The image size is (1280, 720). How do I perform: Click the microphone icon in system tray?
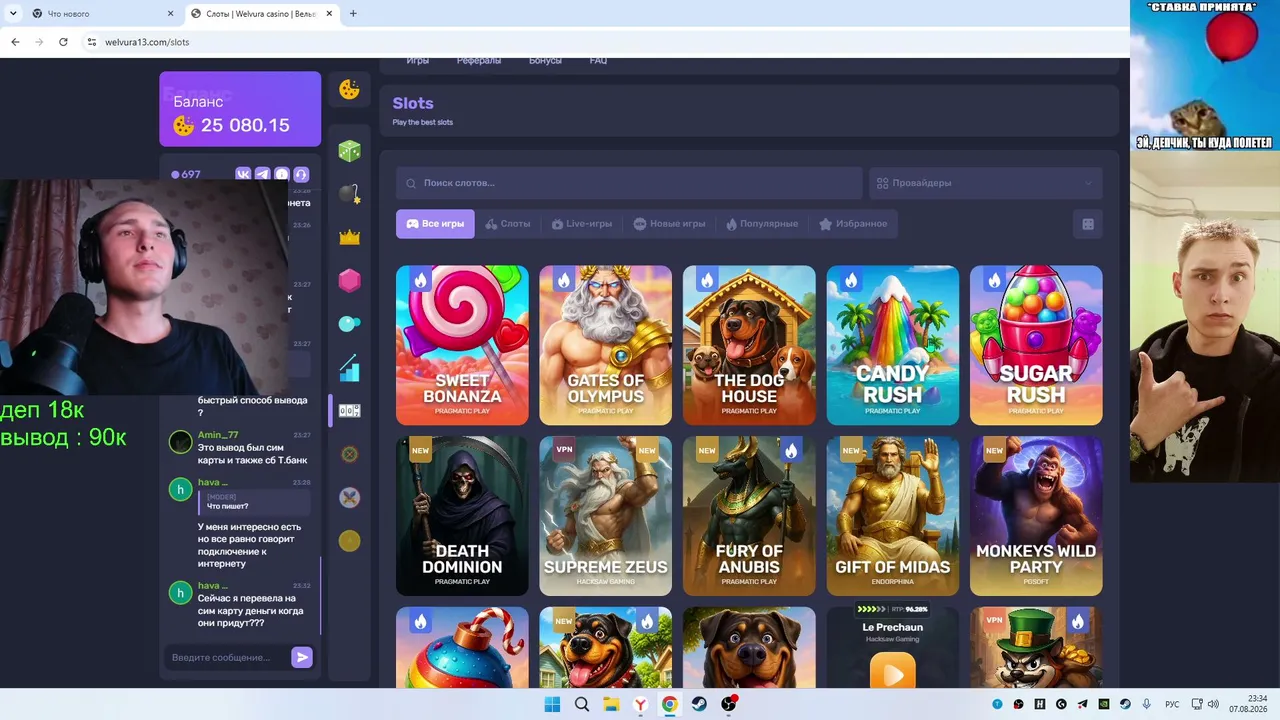[x=1147, y=705]
